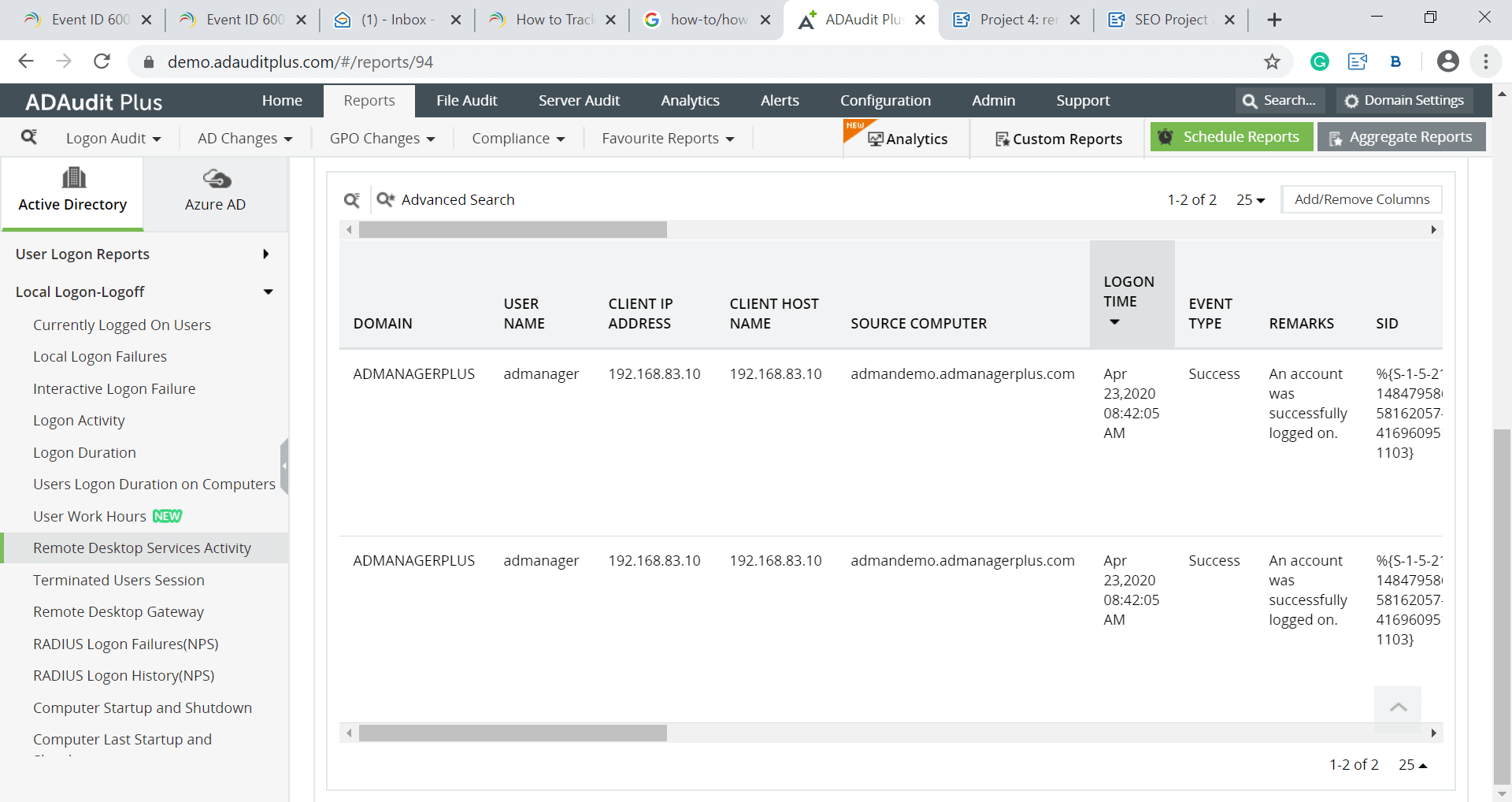Close the How to Track browser tab
Image resolution: width=1512 pixels, height=802 pixels.
610,20
